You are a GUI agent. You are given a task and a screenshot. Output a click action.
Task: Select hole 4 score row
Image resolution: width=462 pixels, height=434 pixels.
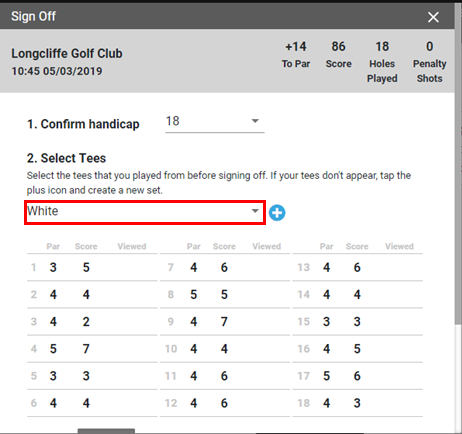(x=92, y=349)
